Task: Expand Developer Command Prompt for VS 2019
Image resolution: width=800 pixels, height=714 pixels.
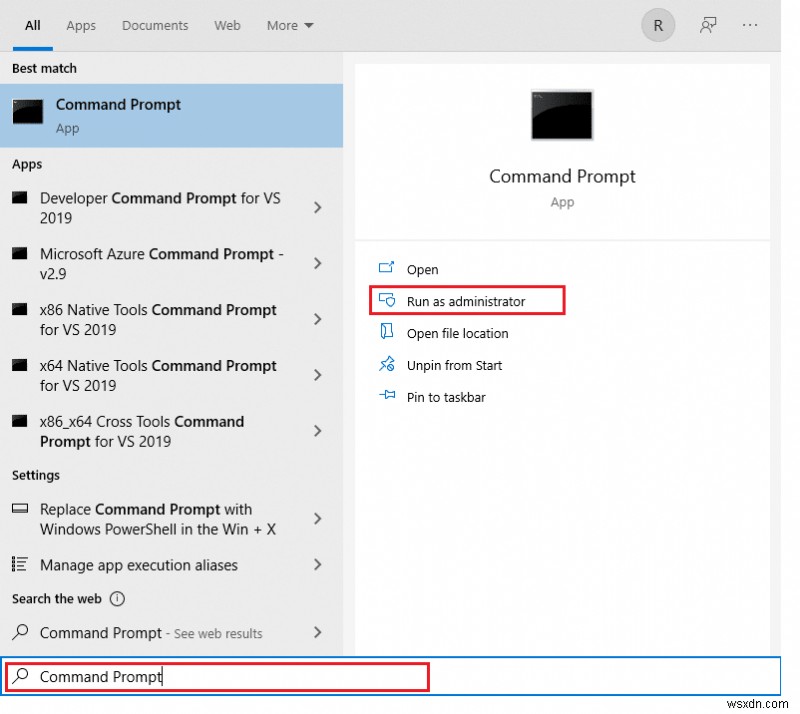Action: pos(317,208)
